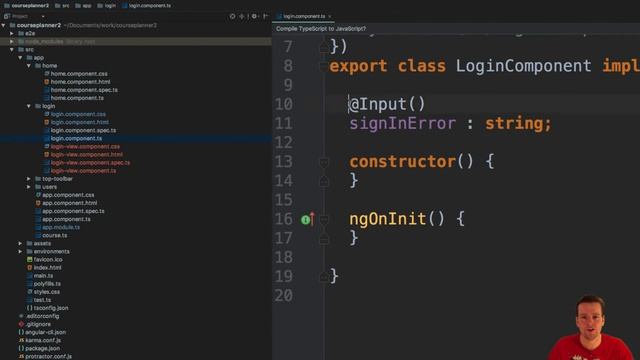Click the scroll-from-source target icon in Project panel
Viewport: 640px width, 360px height.
pyautogui.click(x=232, y=16)
